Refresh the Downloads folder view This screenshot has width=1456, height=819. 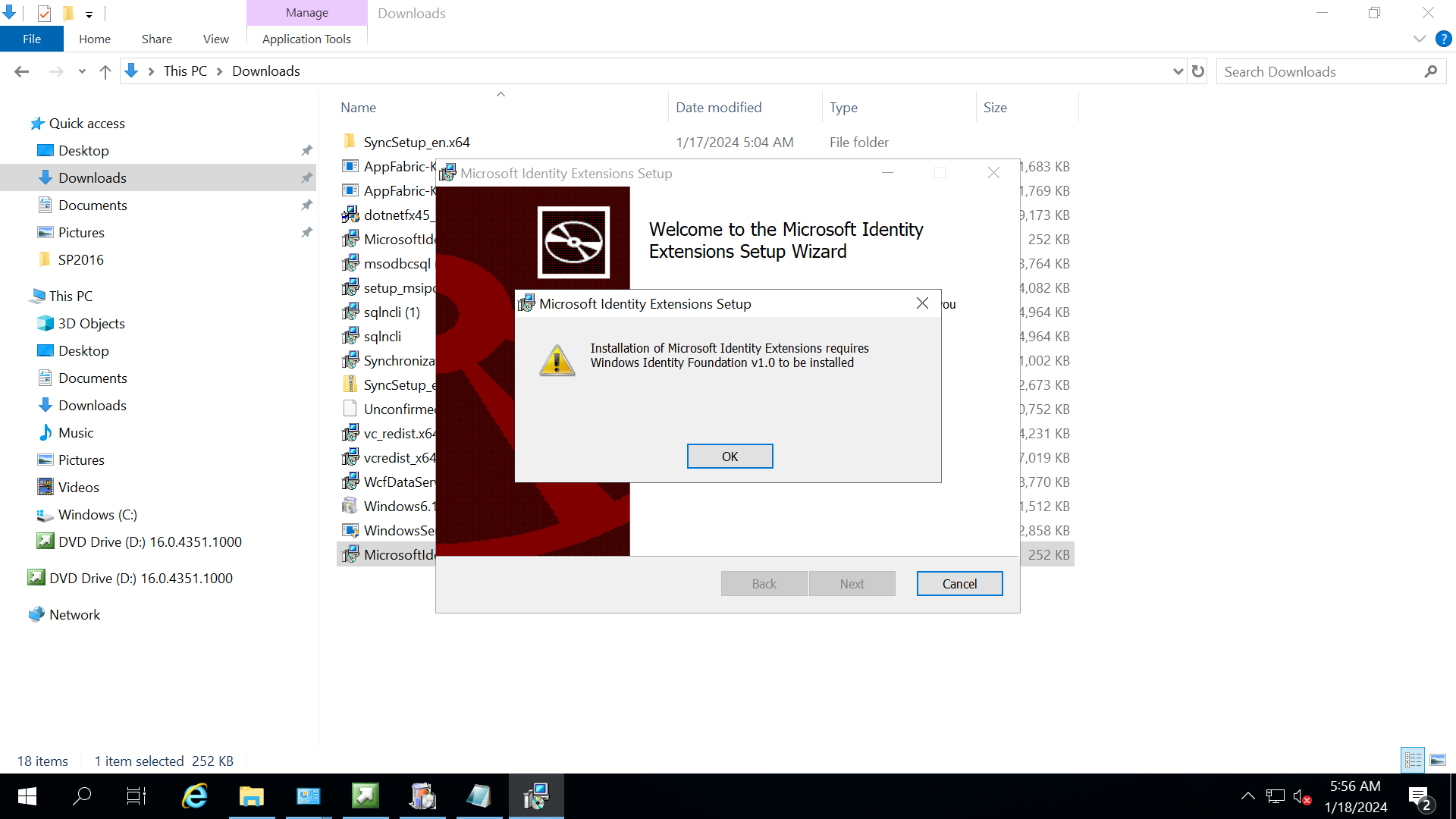click(x=1198, y=71)
